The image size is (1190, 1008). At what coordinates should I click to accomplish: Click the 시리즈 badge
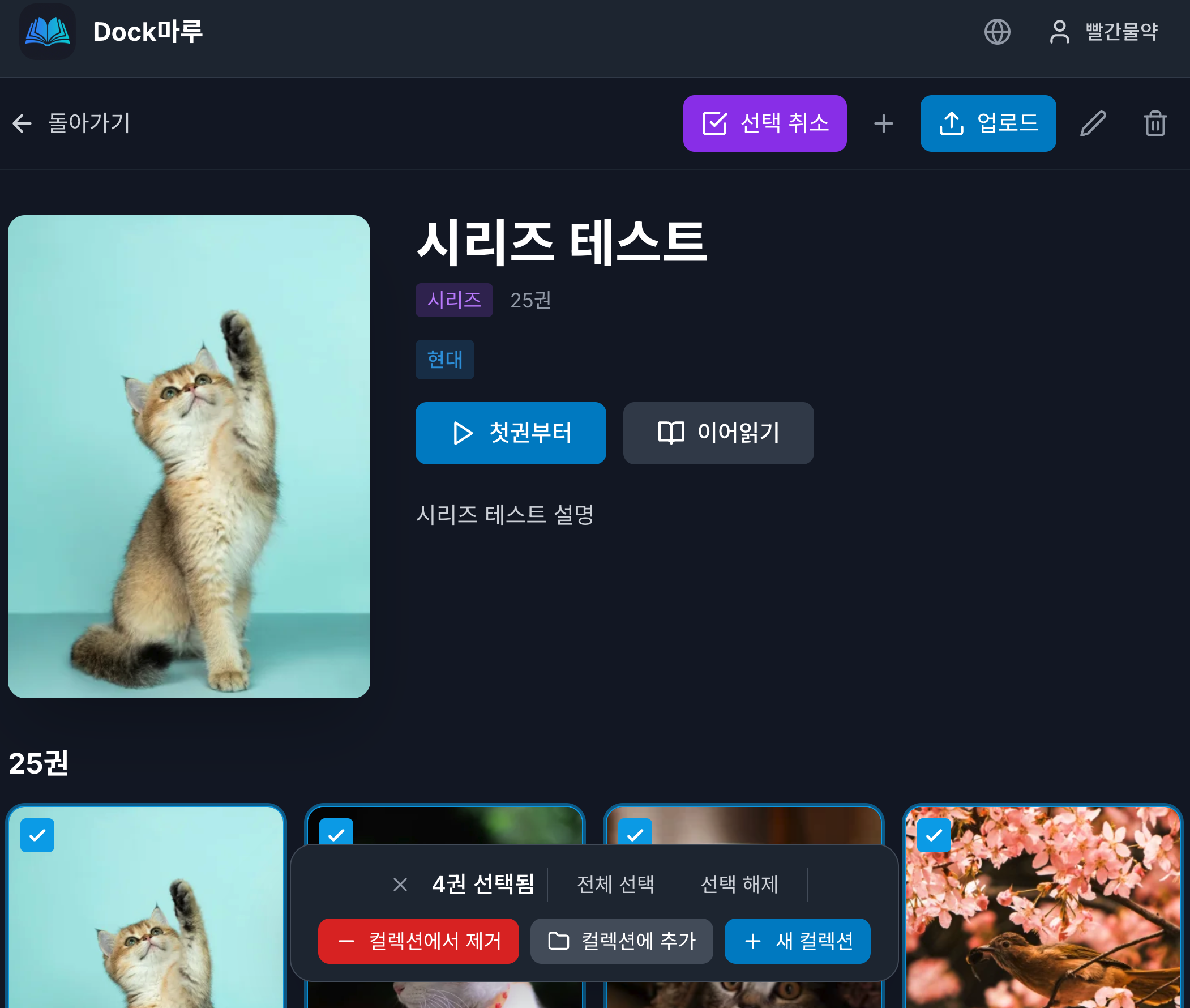(x=453, y=300)
